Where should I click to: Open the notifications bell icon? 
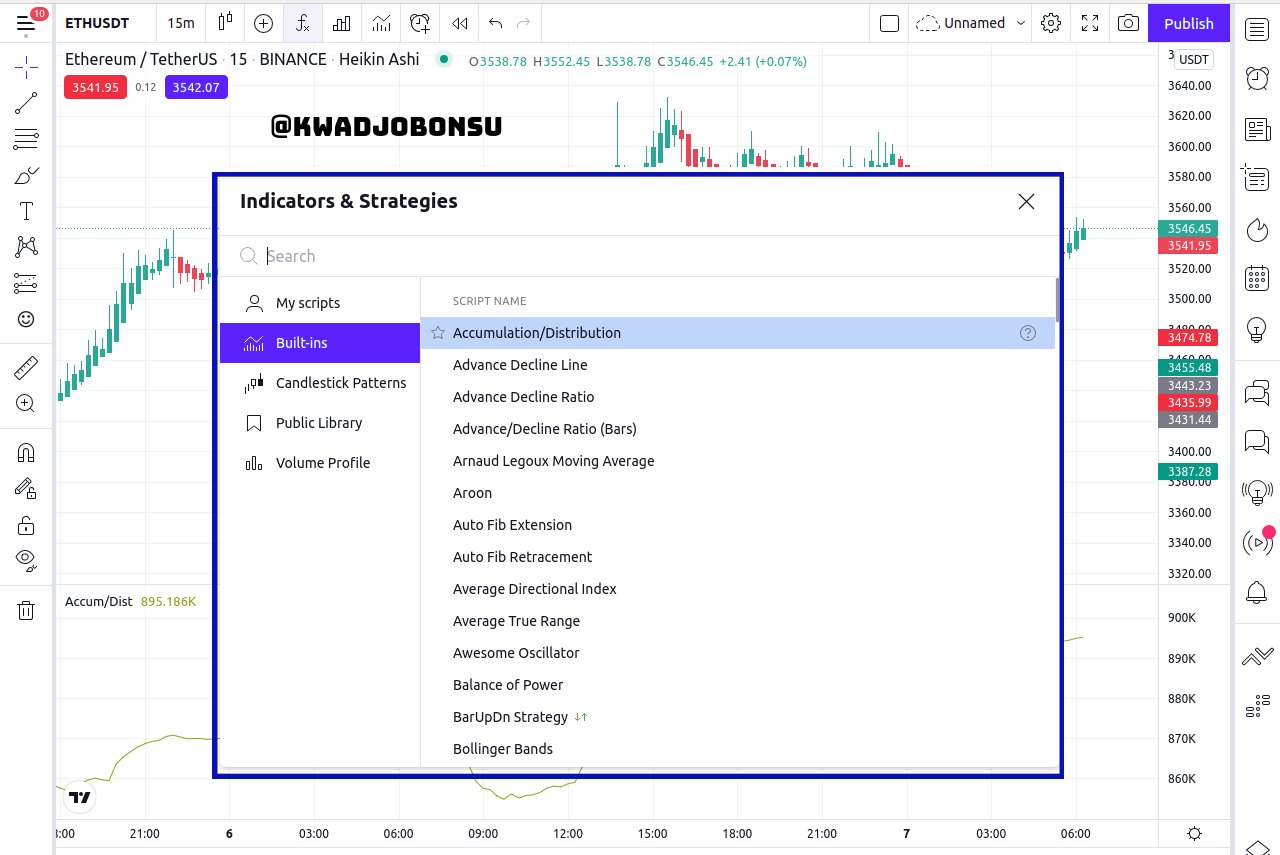(x=1257, y=592)
